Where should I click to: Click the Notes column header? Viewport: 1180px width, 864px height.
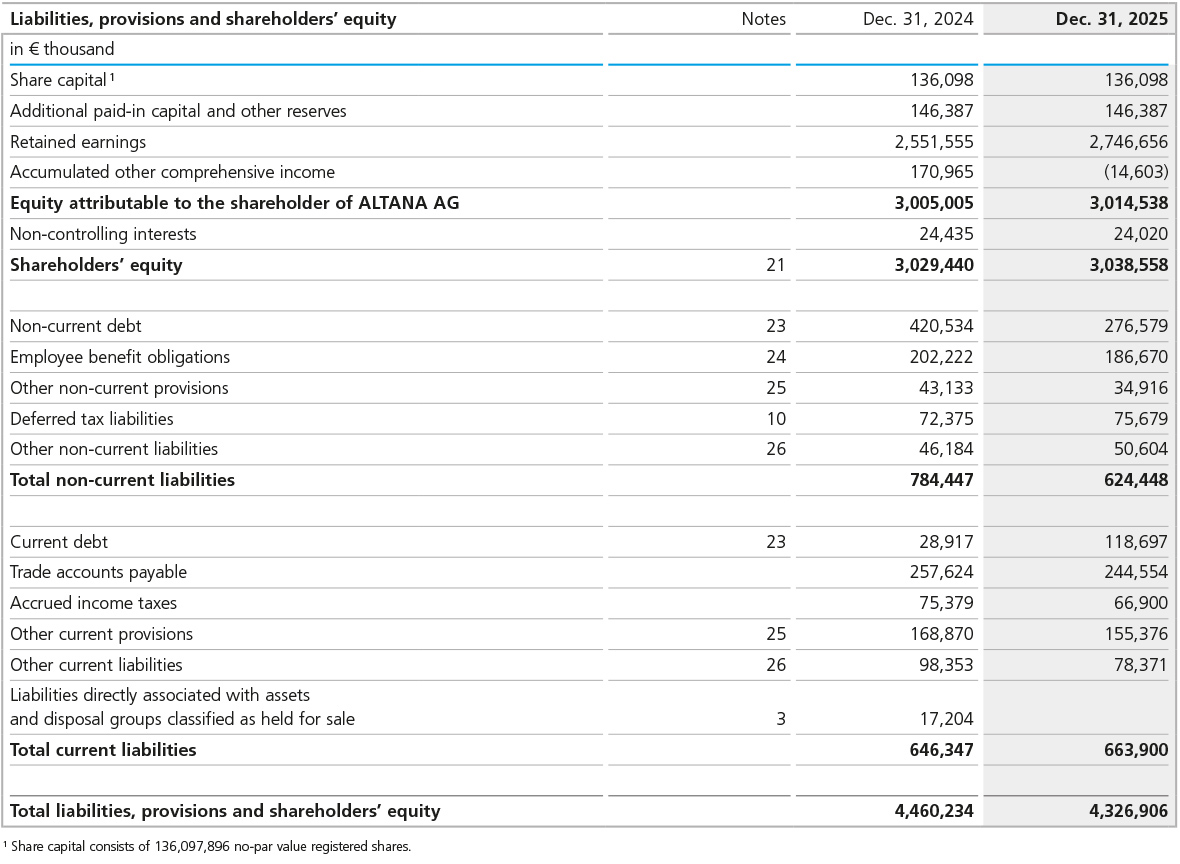click(763, 19)
